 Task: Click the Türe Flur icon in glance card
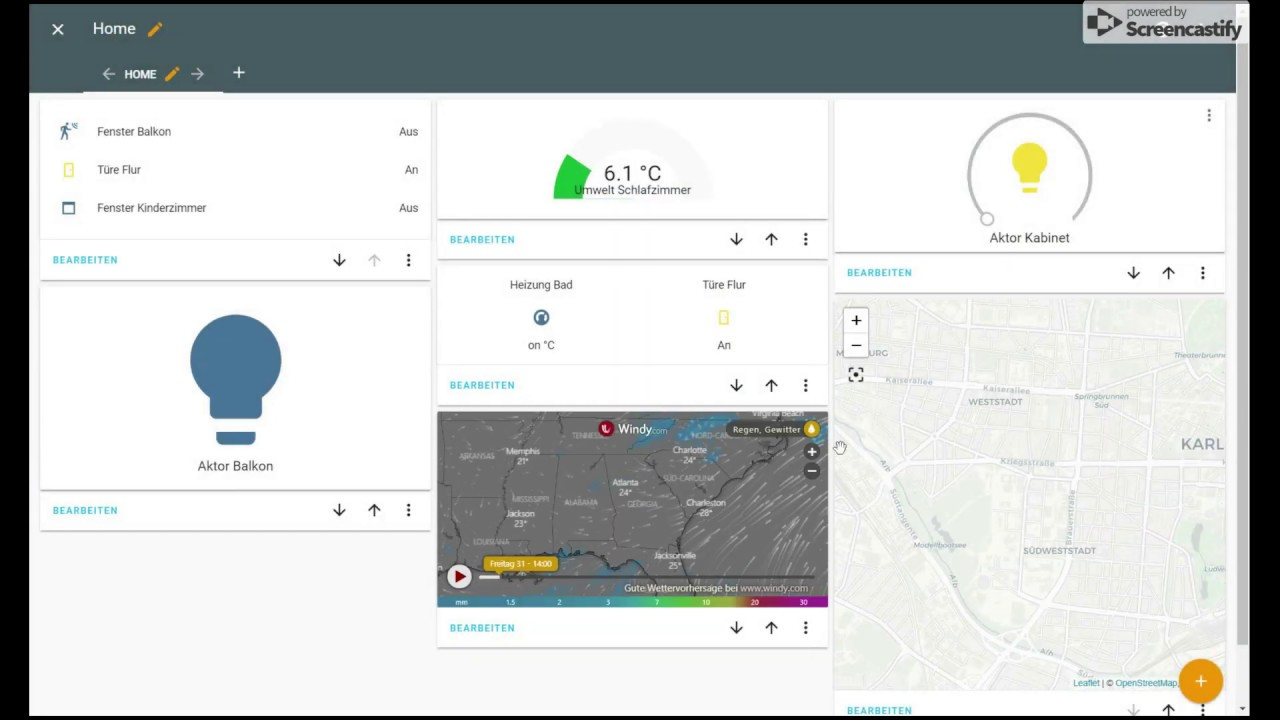click(724, 317)
